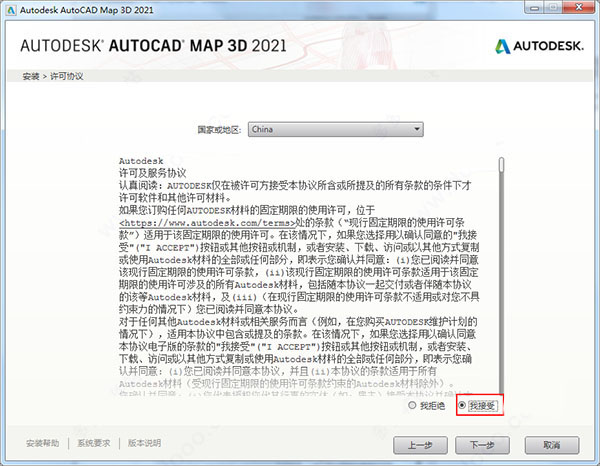
Task: Click the AutoCAD title bar app icon
Action: [x=11, y=10]
